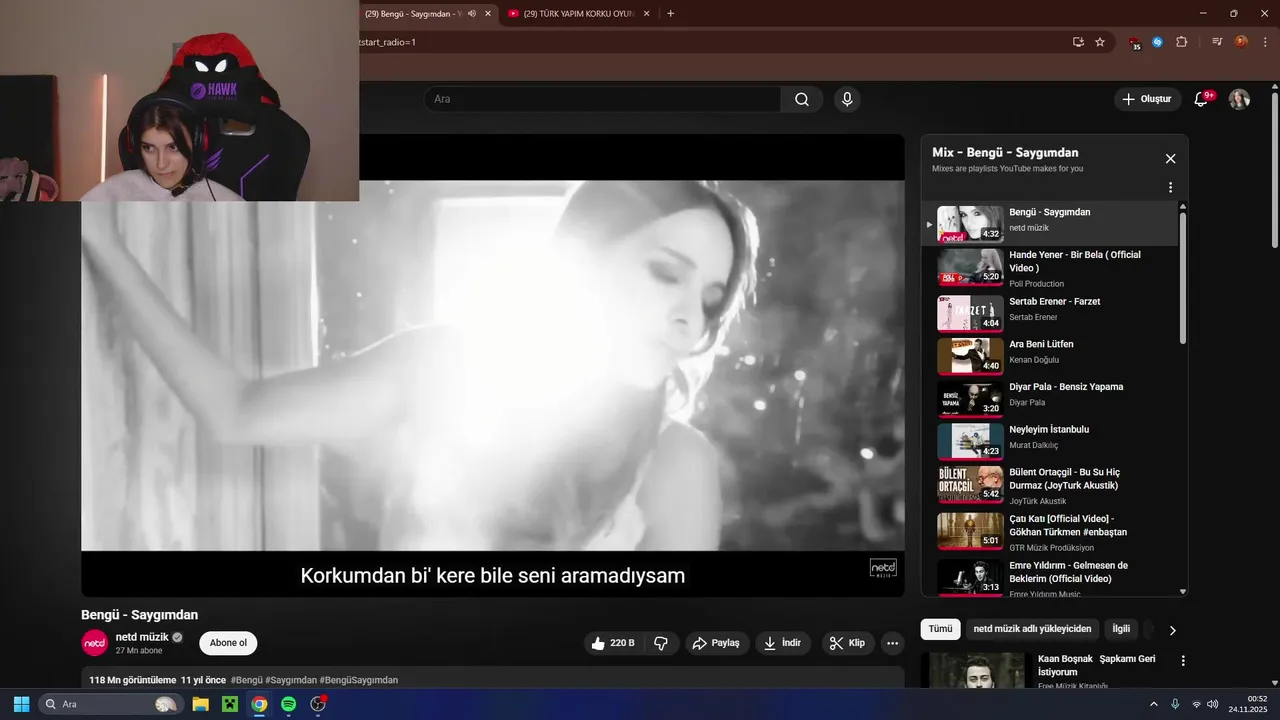Select current Bengü - Saygımdan playlist item
The image size is (1280, 720).
click(1050, 224)
